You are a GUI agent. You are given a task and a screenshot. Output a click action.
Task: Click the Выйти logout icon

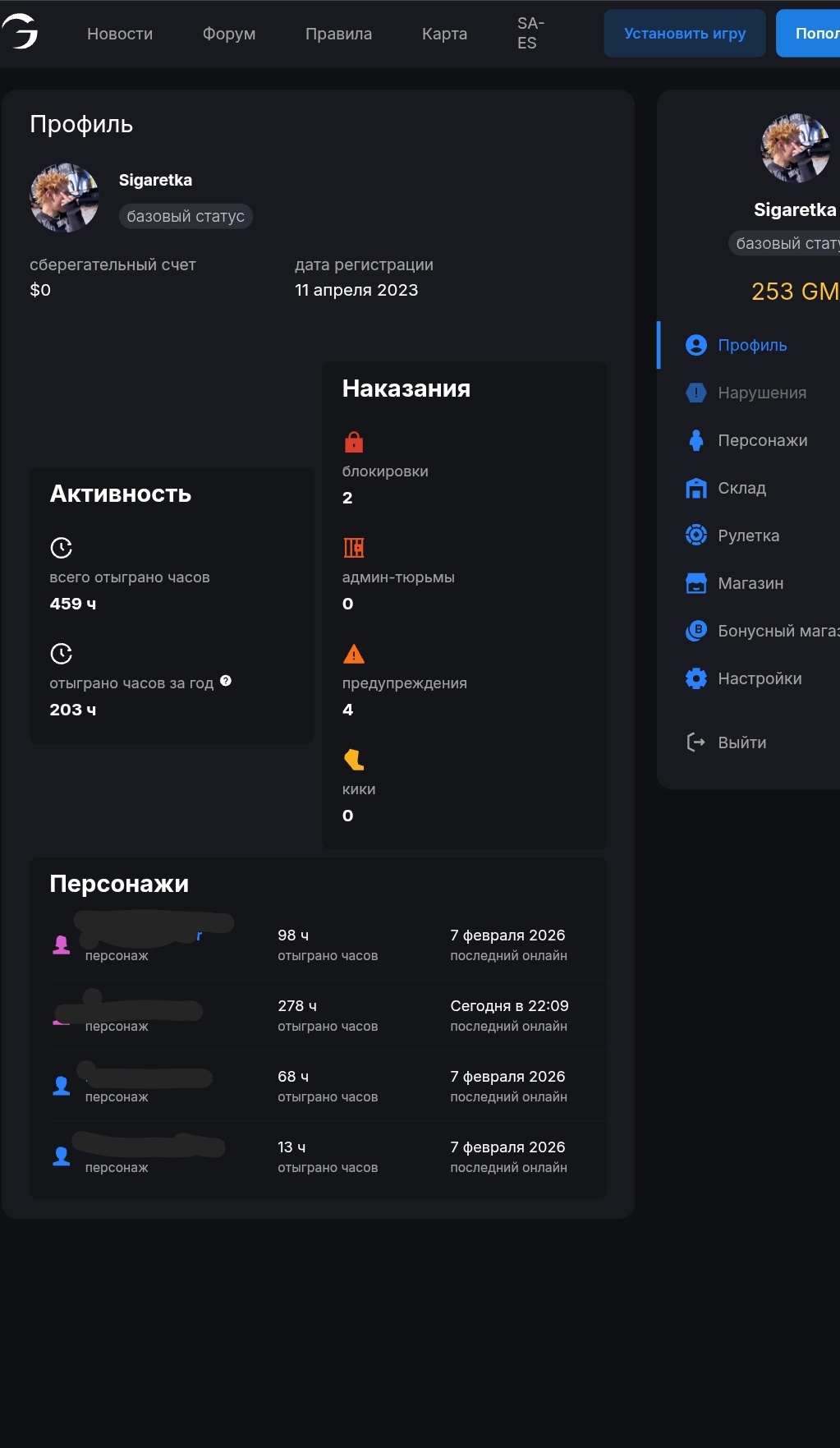click(x=695, y=742)
